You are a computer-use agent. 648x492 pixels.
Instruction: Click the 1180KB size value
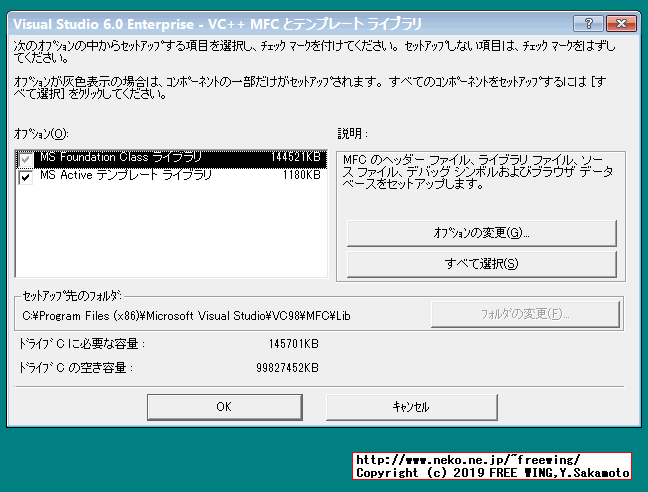tap(302, 175)
